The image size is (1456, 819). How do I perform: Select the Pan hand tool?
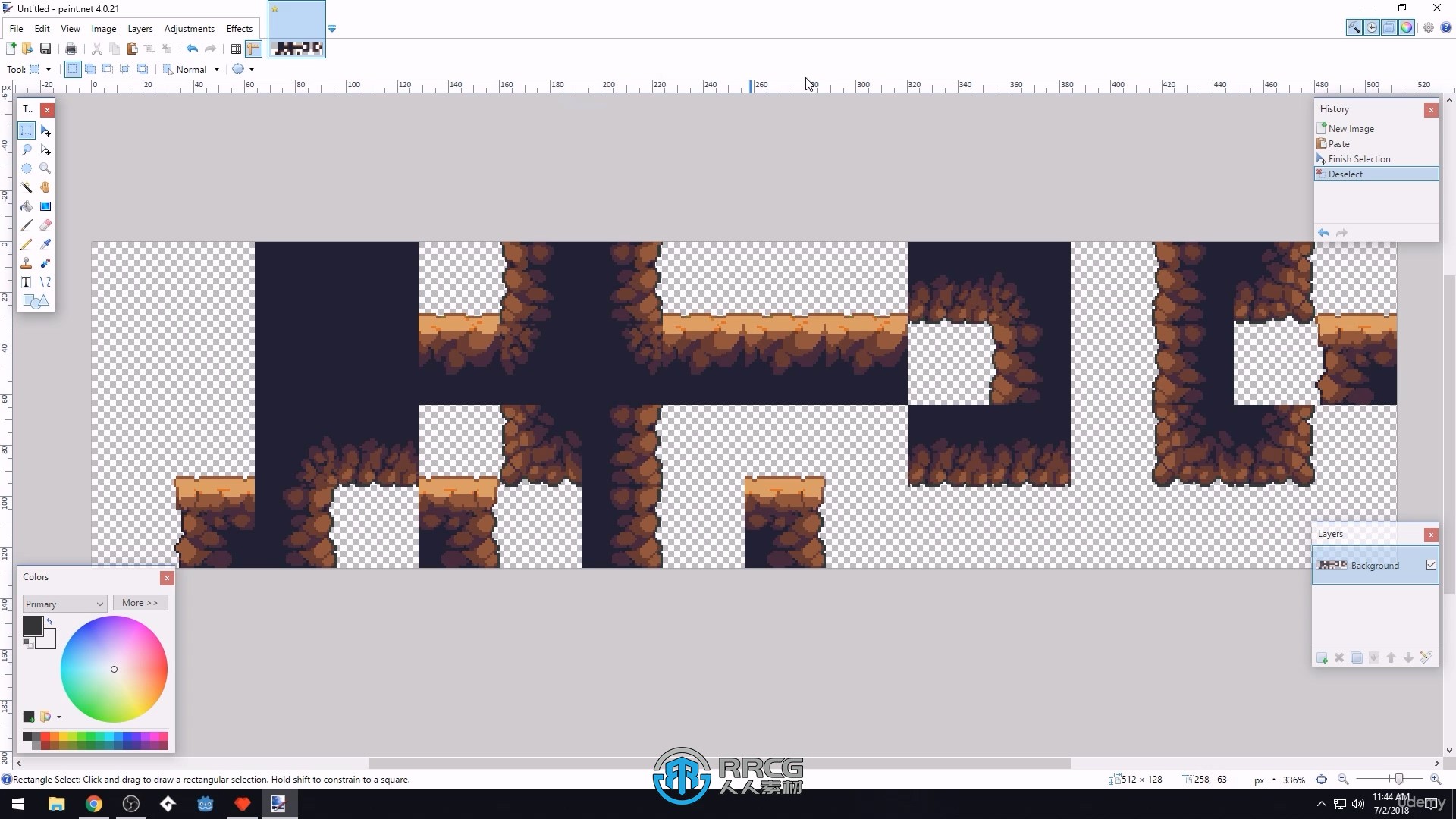pyautogui.click(x=45, y=187)
